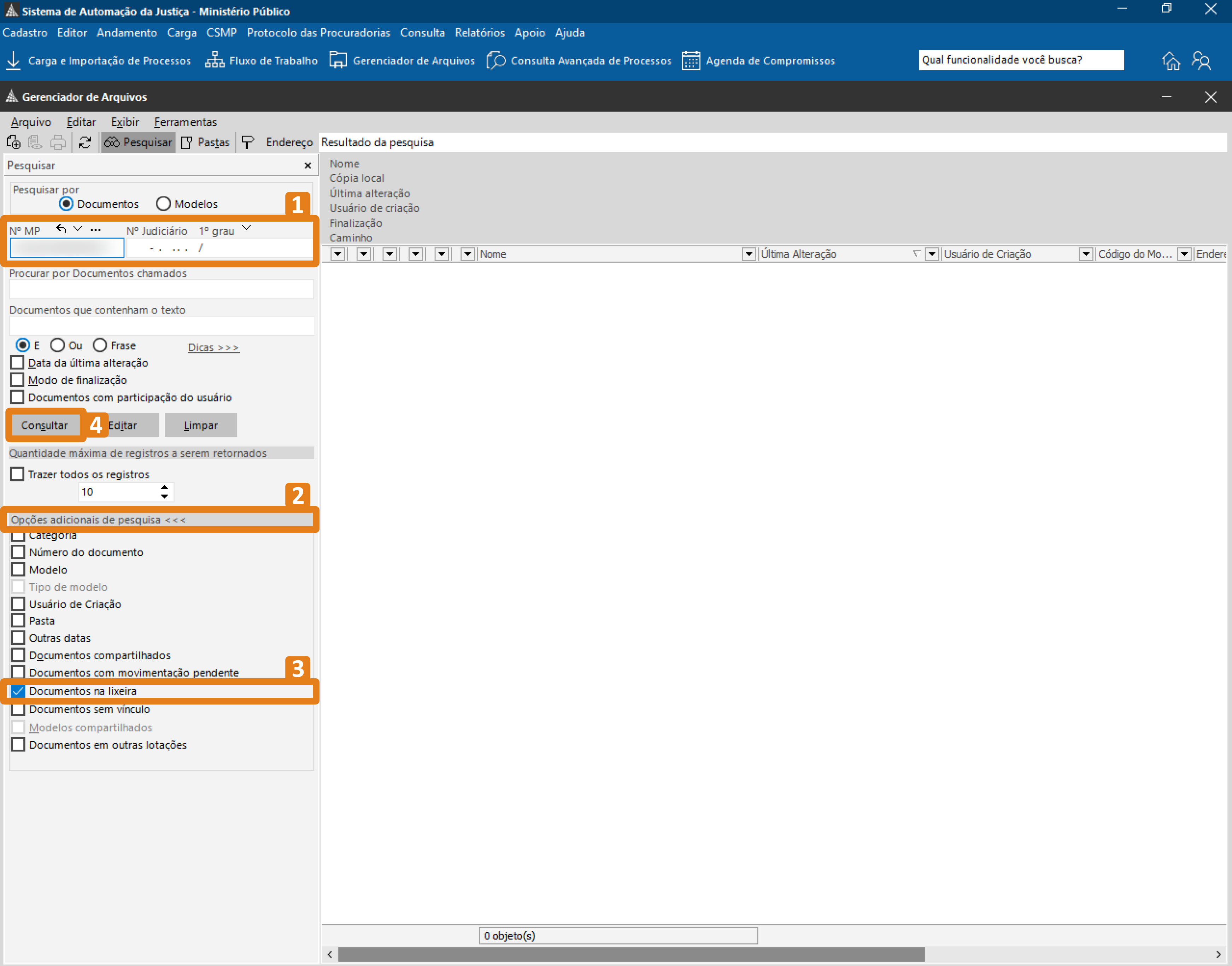Open the Pastas folder panel

tap(205, 142)
